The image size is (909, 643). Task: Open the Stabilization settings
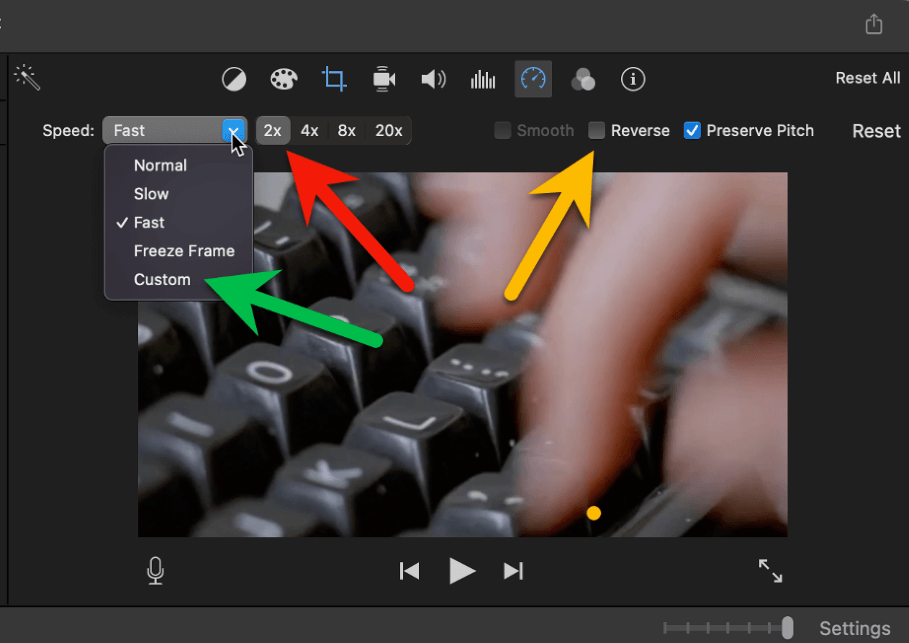click(x=384, y=79)
